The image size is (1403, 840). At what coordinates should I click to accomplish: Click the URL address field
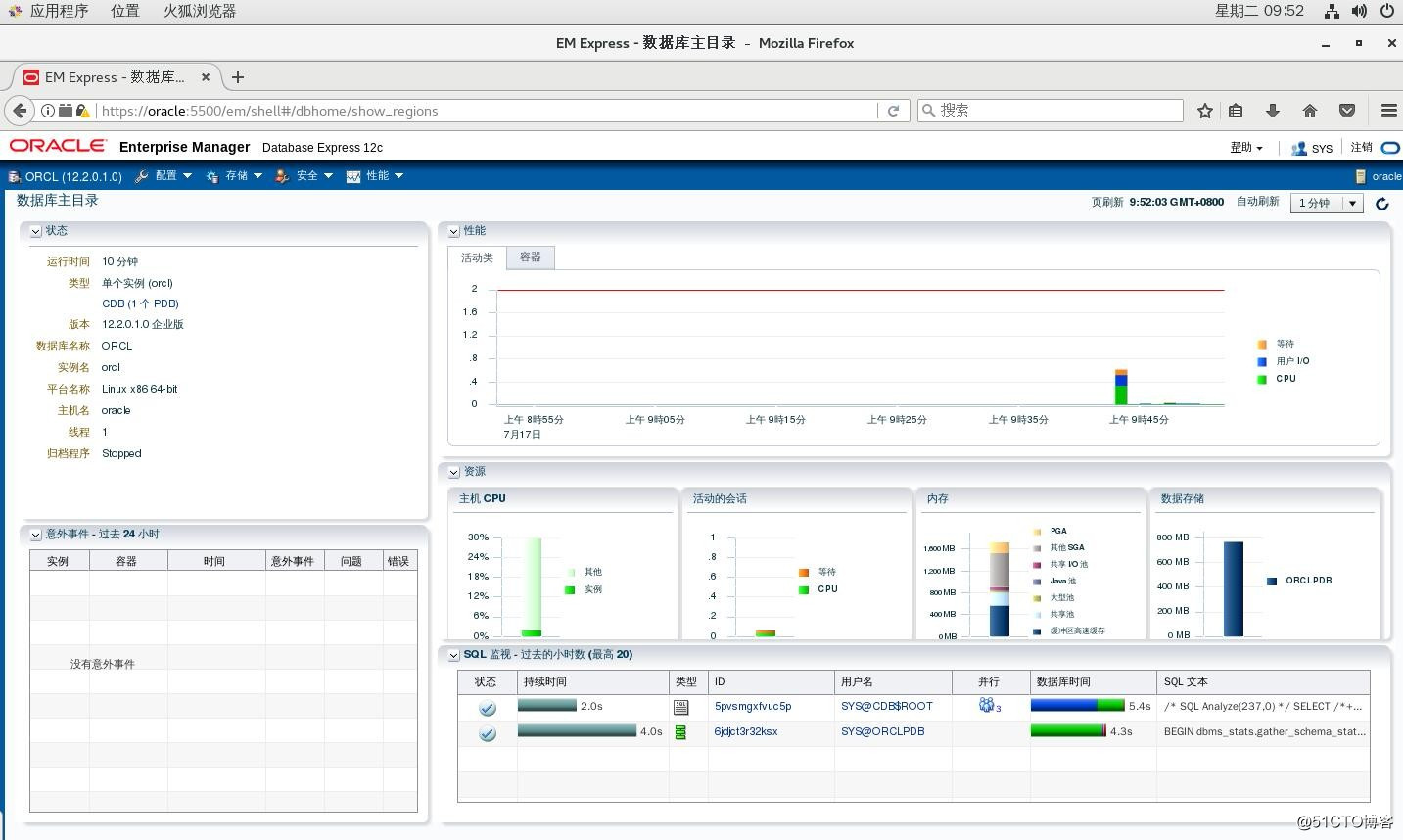488,111
